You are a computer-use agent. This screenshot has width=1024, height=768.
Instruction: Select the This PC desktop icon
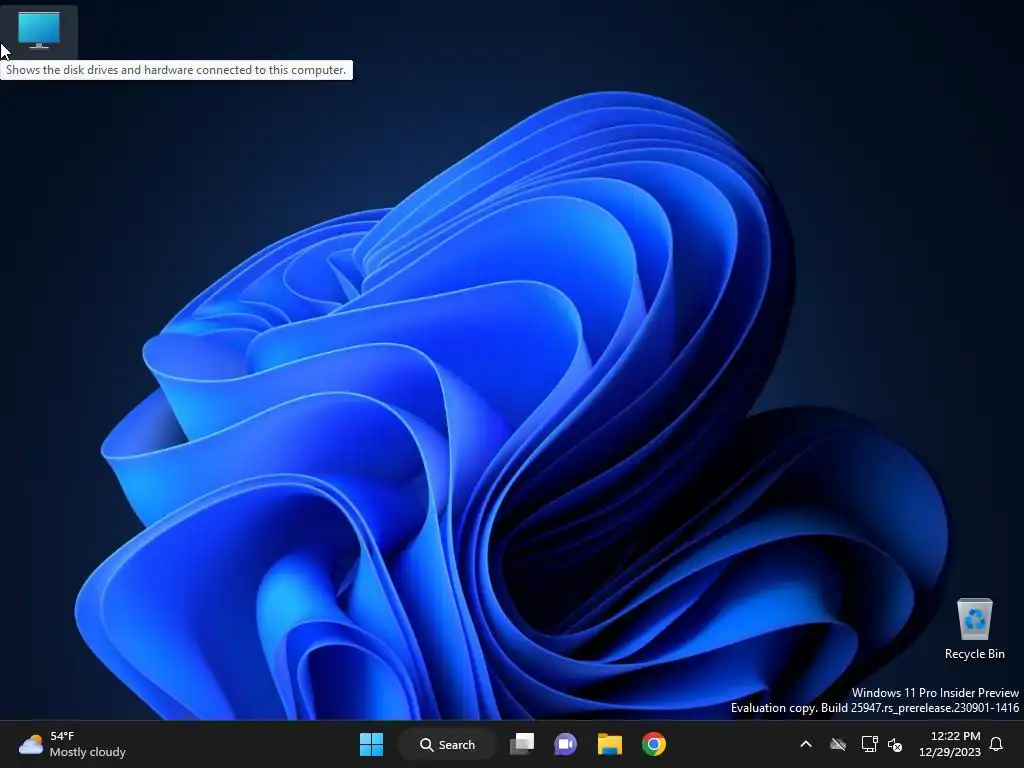(39, 30)
